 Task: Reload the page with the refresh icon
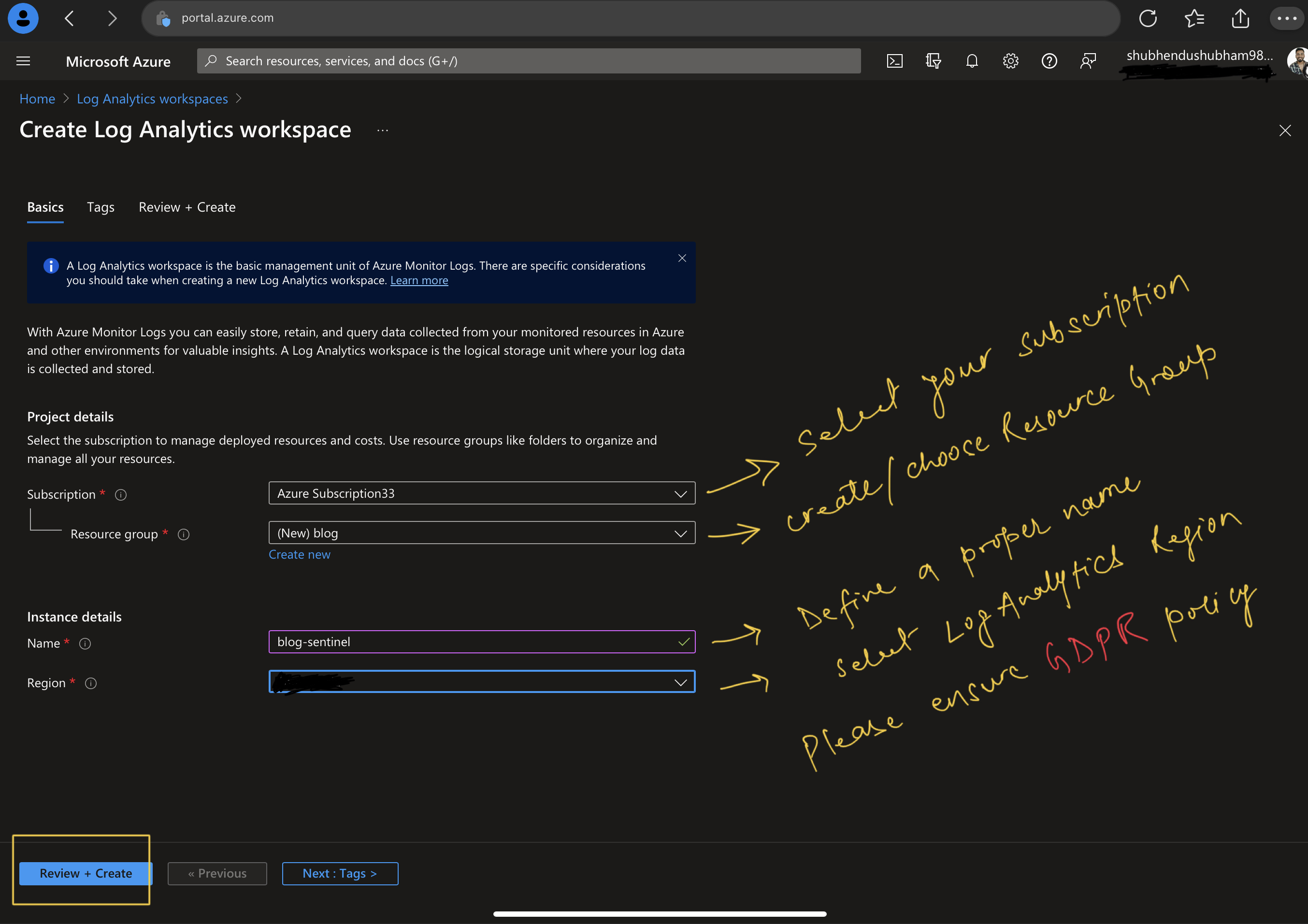click(x=1148, y=18)
